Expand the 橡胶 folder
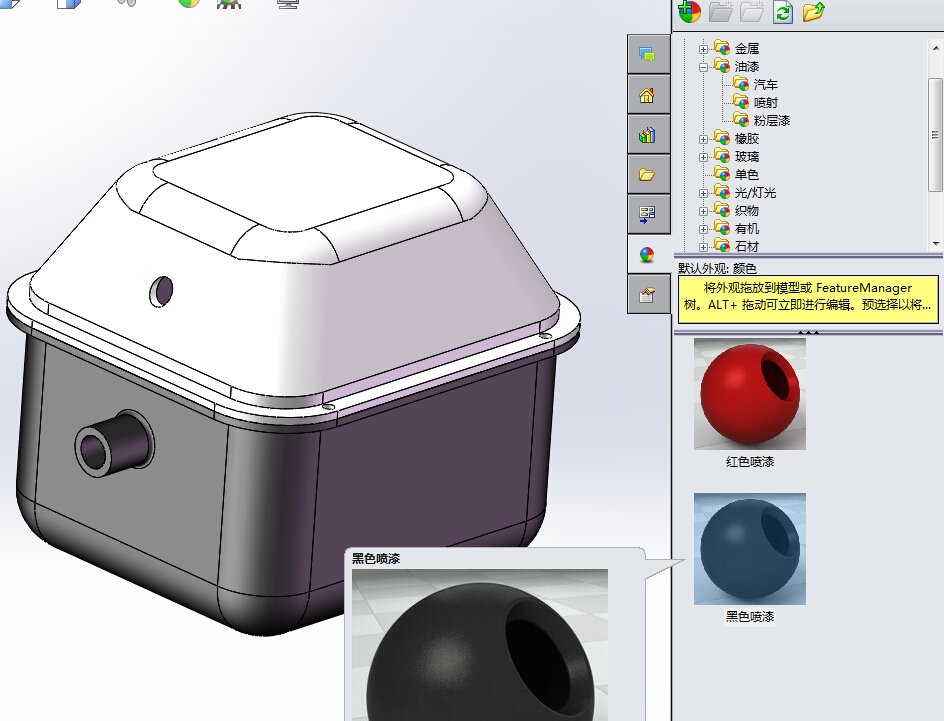 click(x=703, y=139)
